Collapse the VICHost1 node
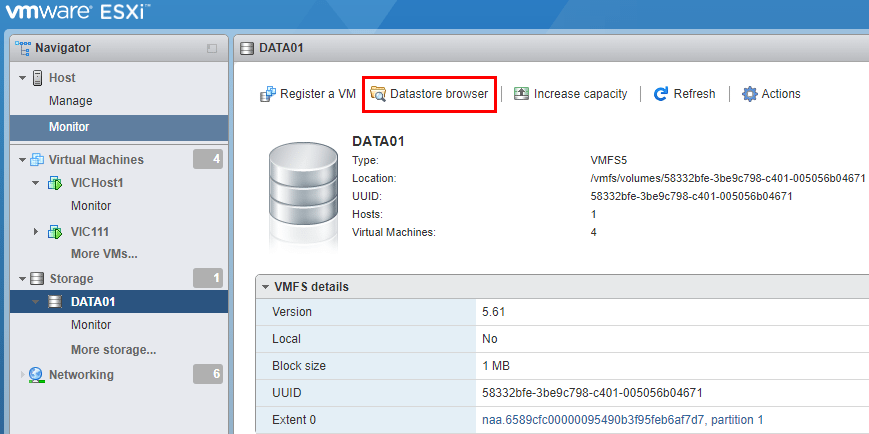Image resolution: width=869 pixels, height=434 pixels. pyautogui.click(x=35, y=183)
